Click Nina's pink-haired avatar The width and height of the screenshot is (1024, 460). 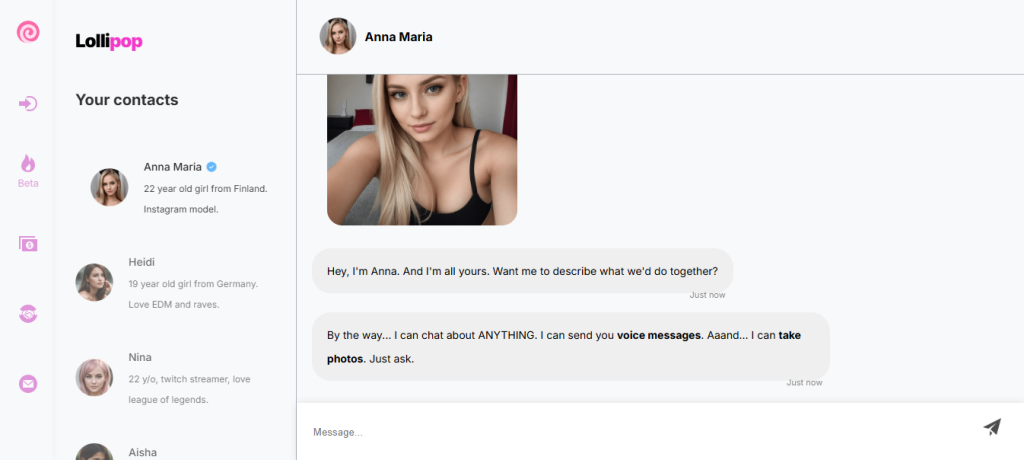coord(94,378)
